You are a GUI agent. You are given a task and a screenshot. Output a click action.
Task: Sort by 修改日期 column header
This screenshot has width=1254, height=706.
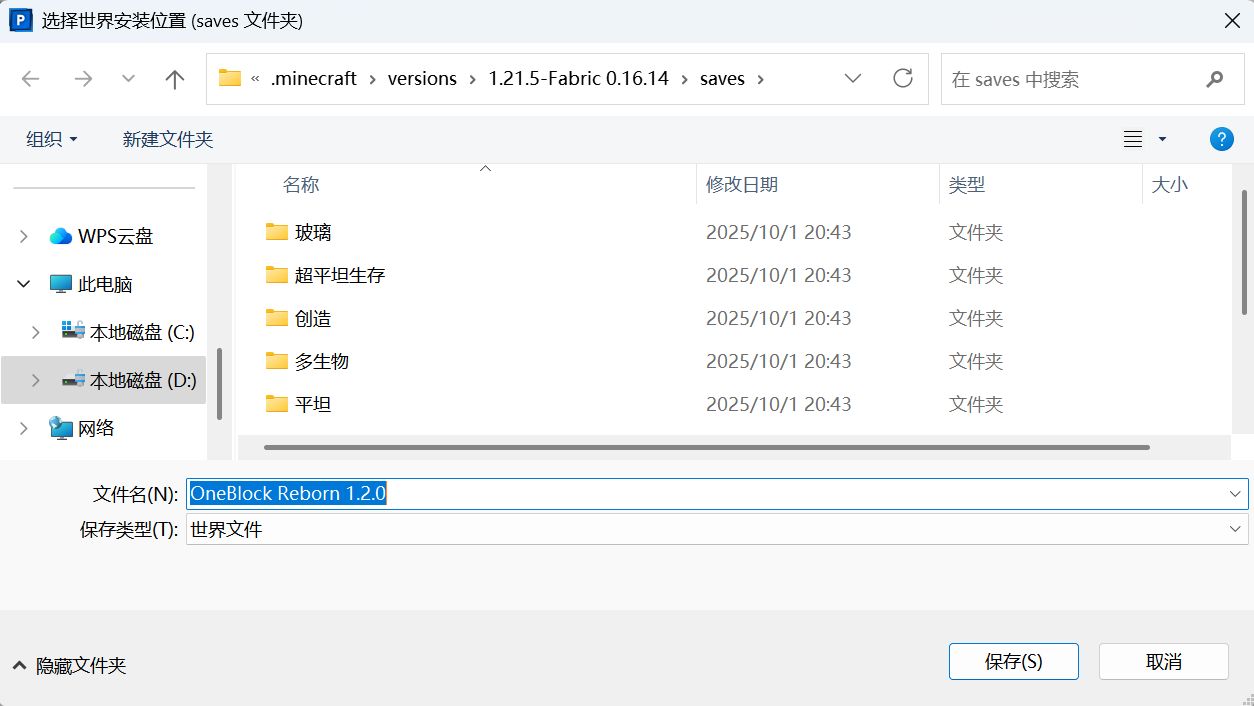pos(742,184)
